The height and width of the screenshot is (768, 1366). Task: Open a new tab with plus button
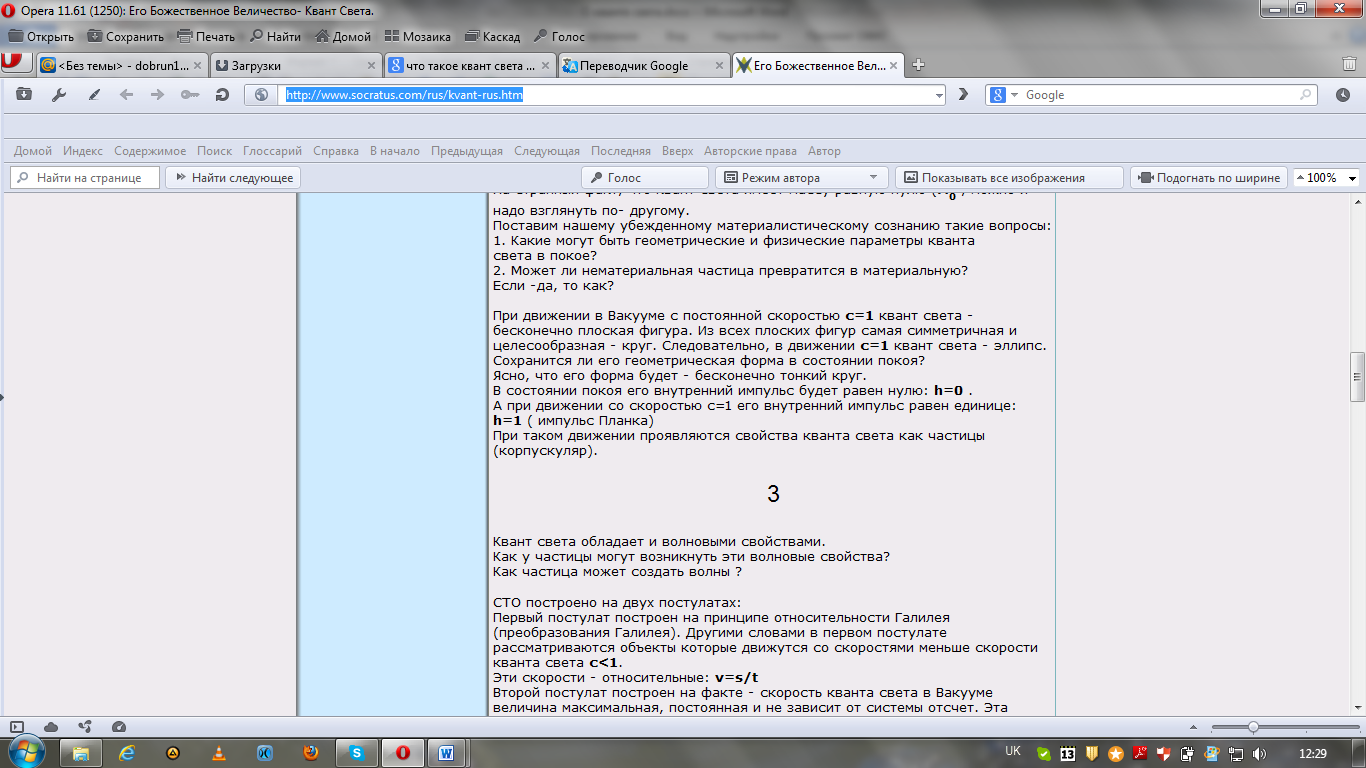pyautogui.click(x=918, y=65)
